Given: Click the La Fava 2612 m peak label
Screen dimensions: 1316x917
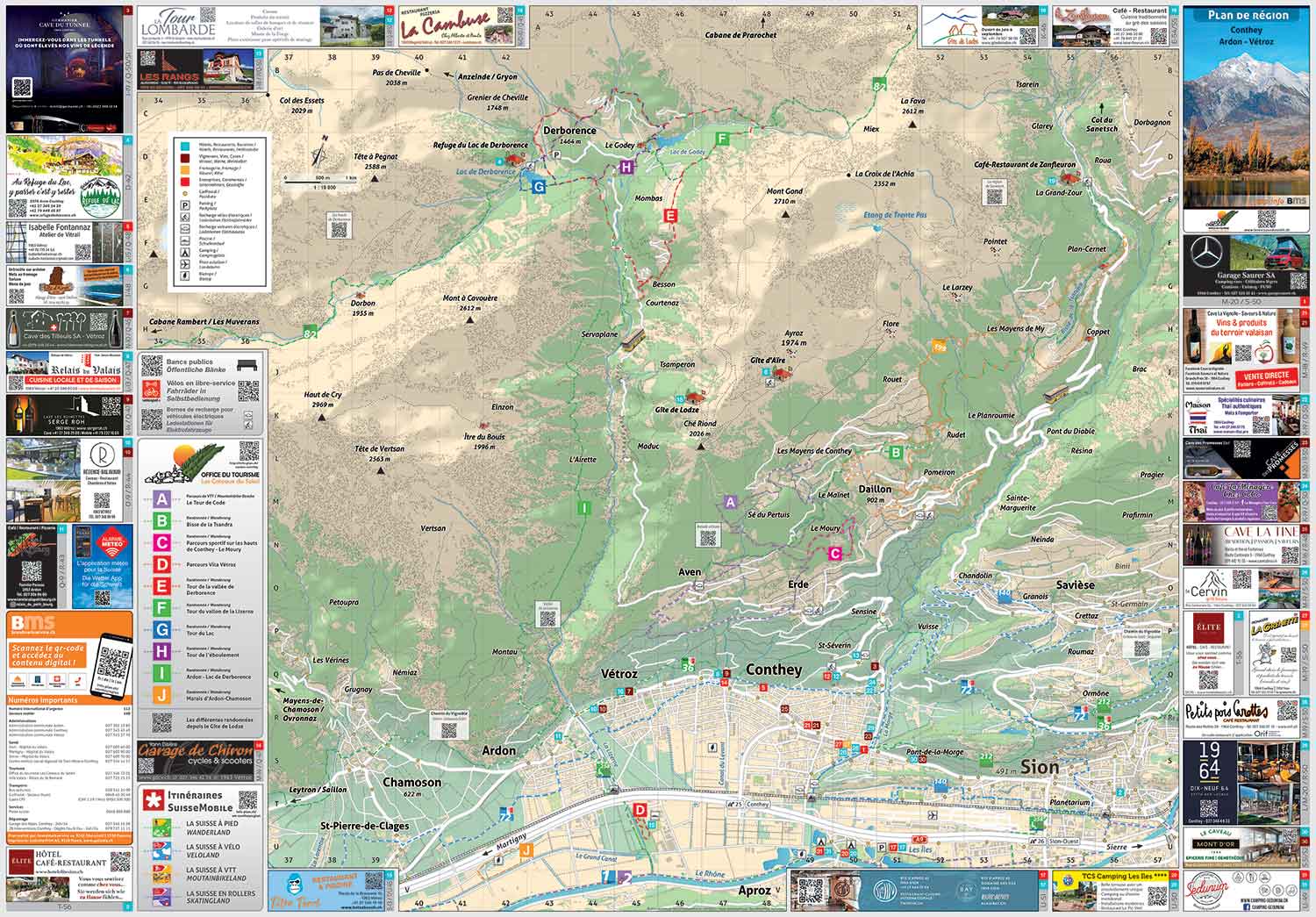Looking at the screenshot, I should (912, 106).
